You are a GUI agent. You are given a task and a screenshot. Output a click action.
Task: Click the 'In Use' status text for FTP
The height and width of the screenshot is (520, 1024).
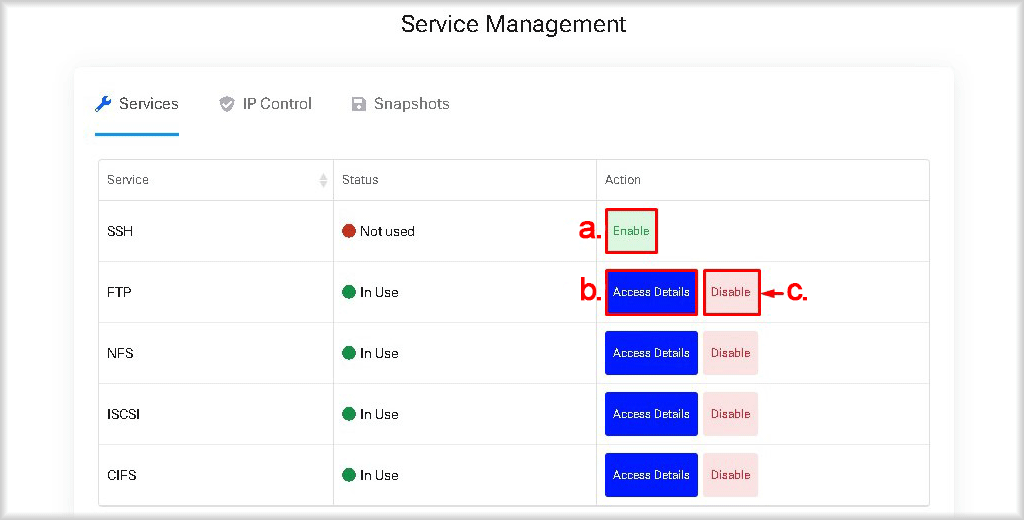(379, 292)
